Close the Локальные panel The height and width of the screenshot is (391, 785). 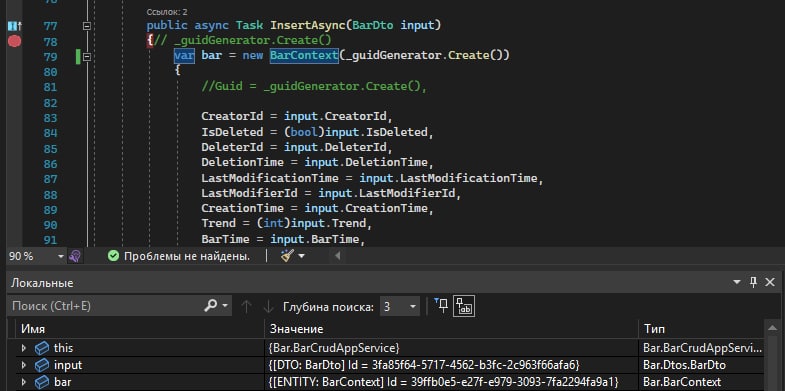tap(770, 282)
